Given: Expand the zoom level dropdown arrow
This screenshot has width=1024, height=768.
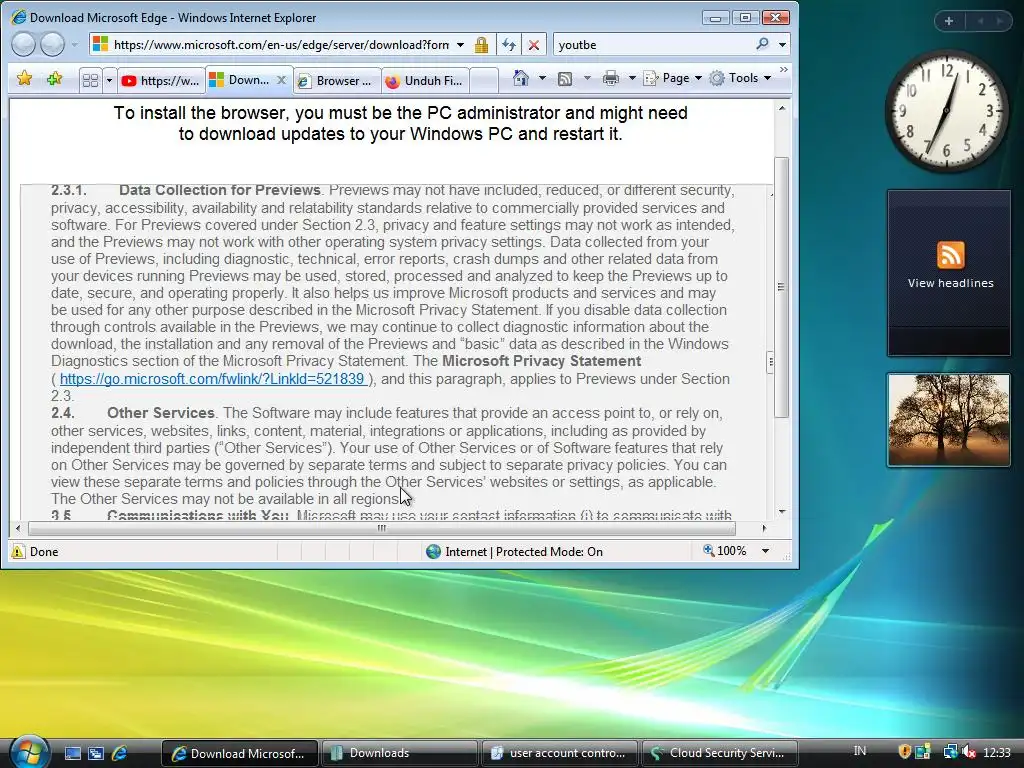Looking at the screenshot, I should pyautogui.click(x=765, y=552).
